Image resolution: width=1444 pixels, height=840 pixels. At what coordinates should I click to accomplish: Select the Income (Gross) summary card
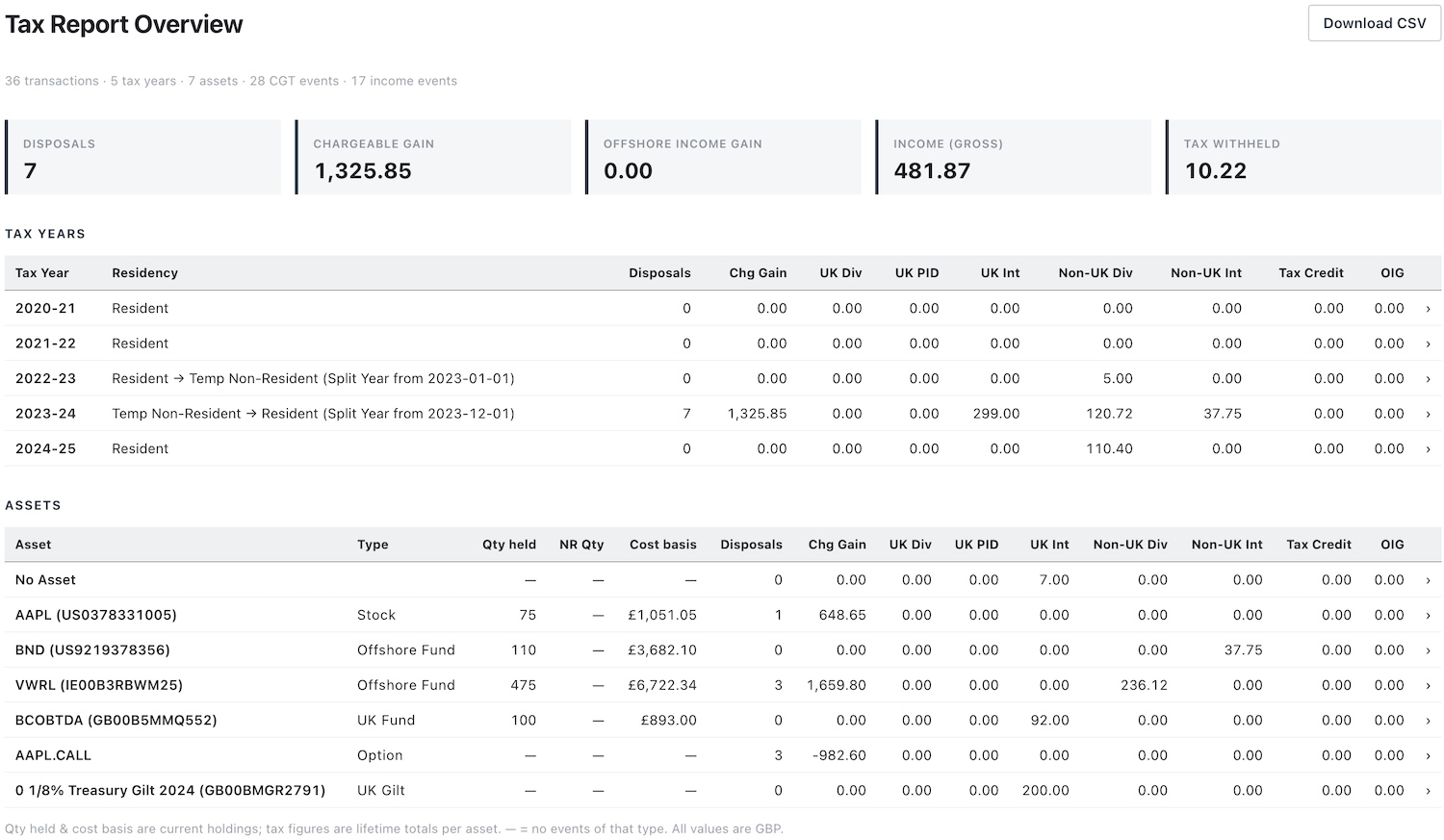(x=1014, y=157)
